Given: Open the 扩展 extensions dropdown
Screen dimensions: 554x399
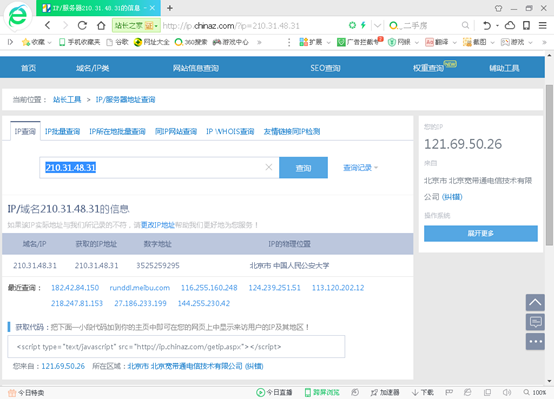Looking at the screenshot, I should (314, 42).
